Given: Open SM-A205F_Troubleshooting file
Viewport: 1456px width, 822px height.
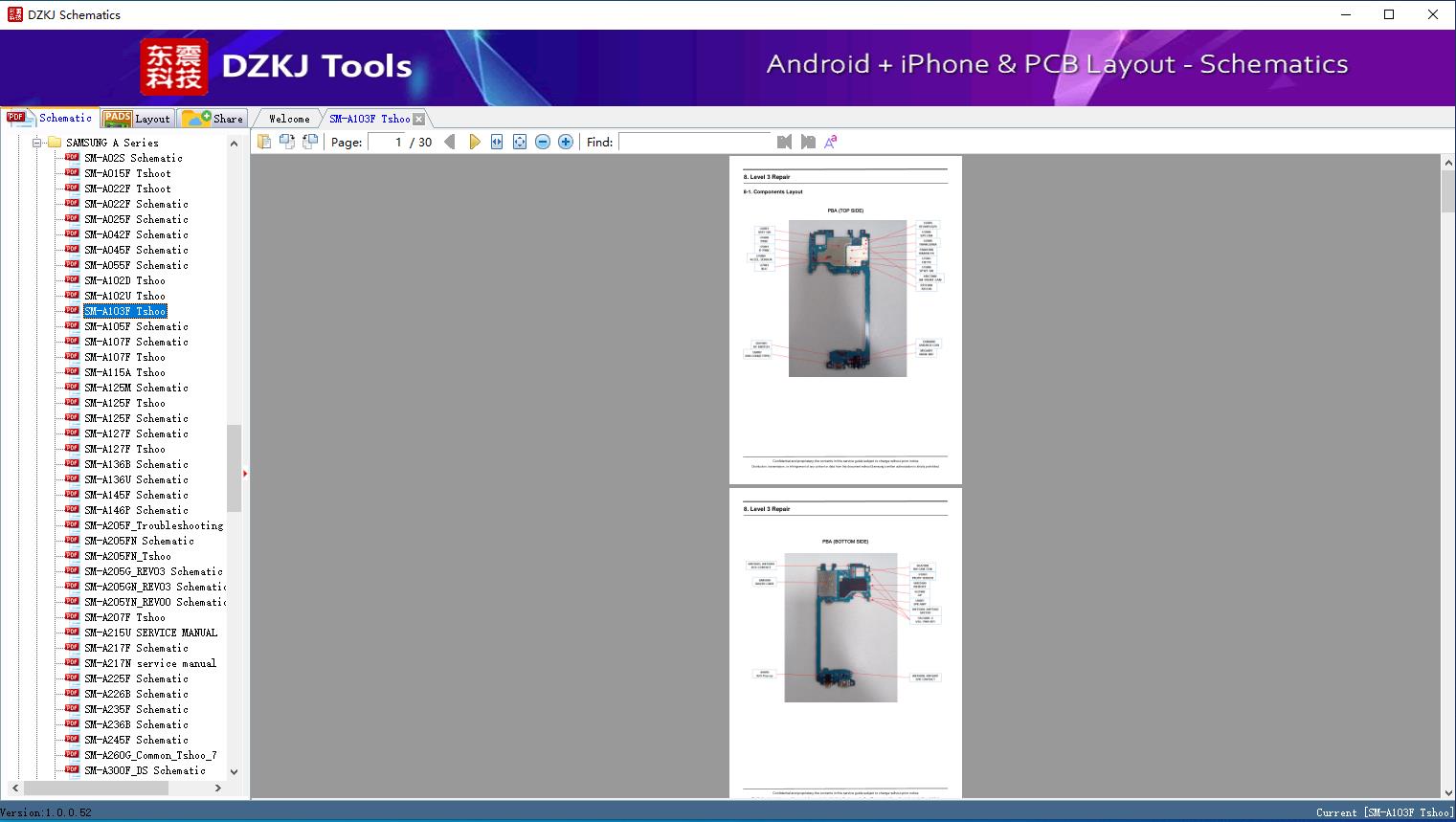Looking at the screenshot, I should coord(153,525).
